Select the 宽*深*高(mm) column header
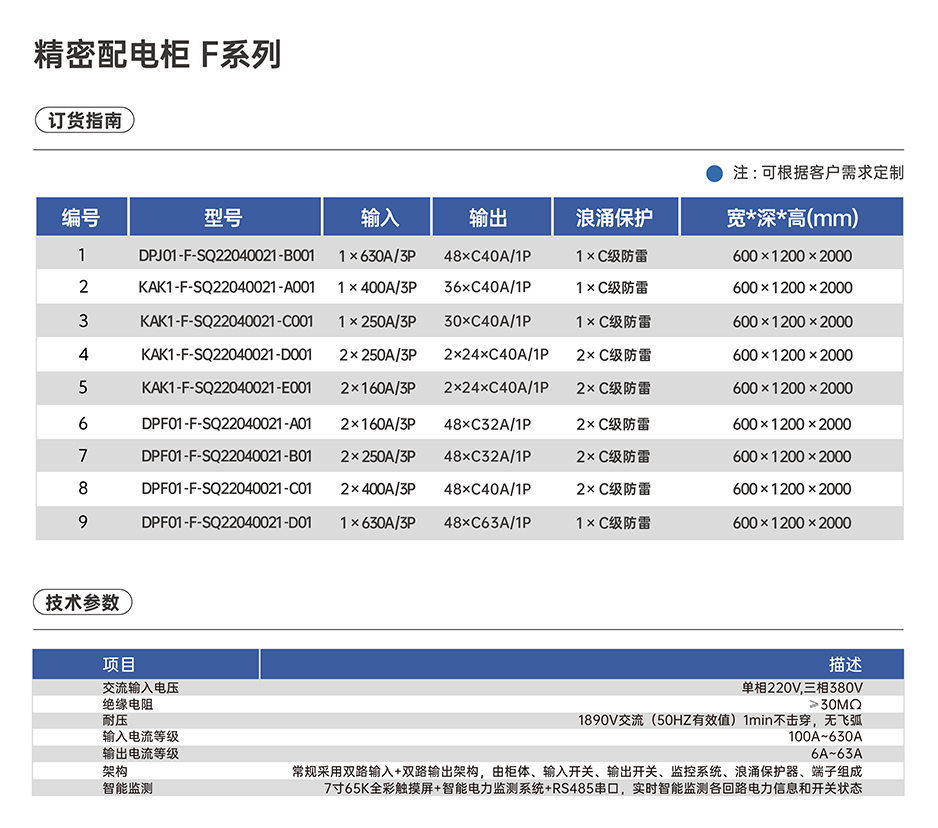Viewport: 938px width, 828px height. tap(791, 217)
